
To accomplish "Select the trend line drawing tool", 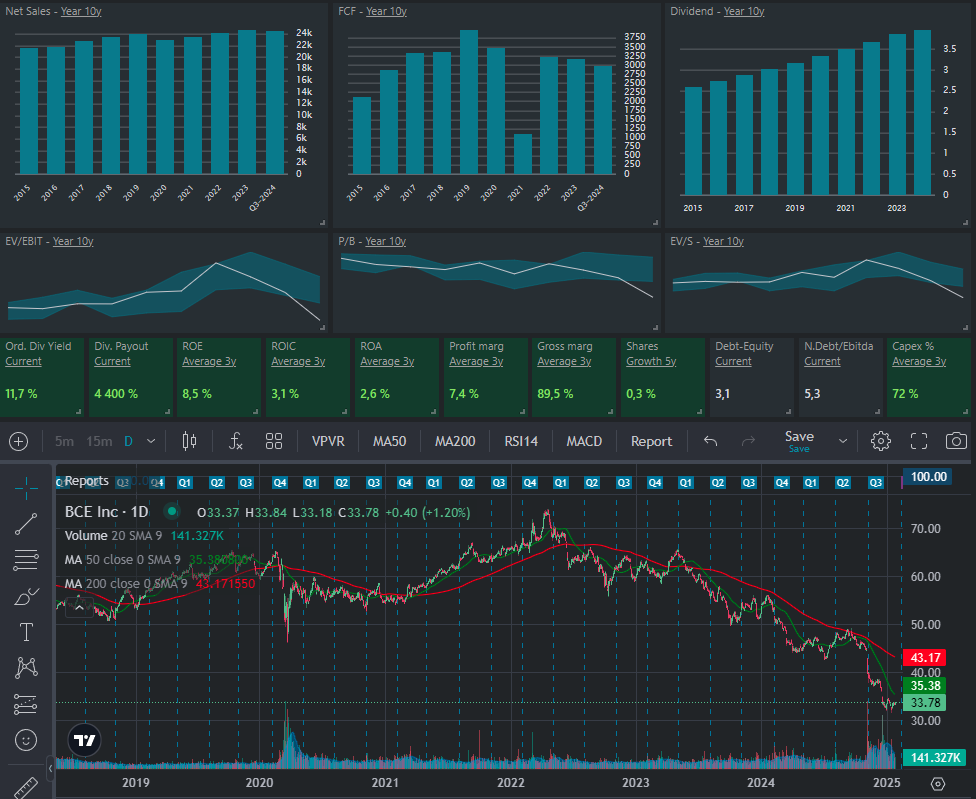I will tap(26, 523).
